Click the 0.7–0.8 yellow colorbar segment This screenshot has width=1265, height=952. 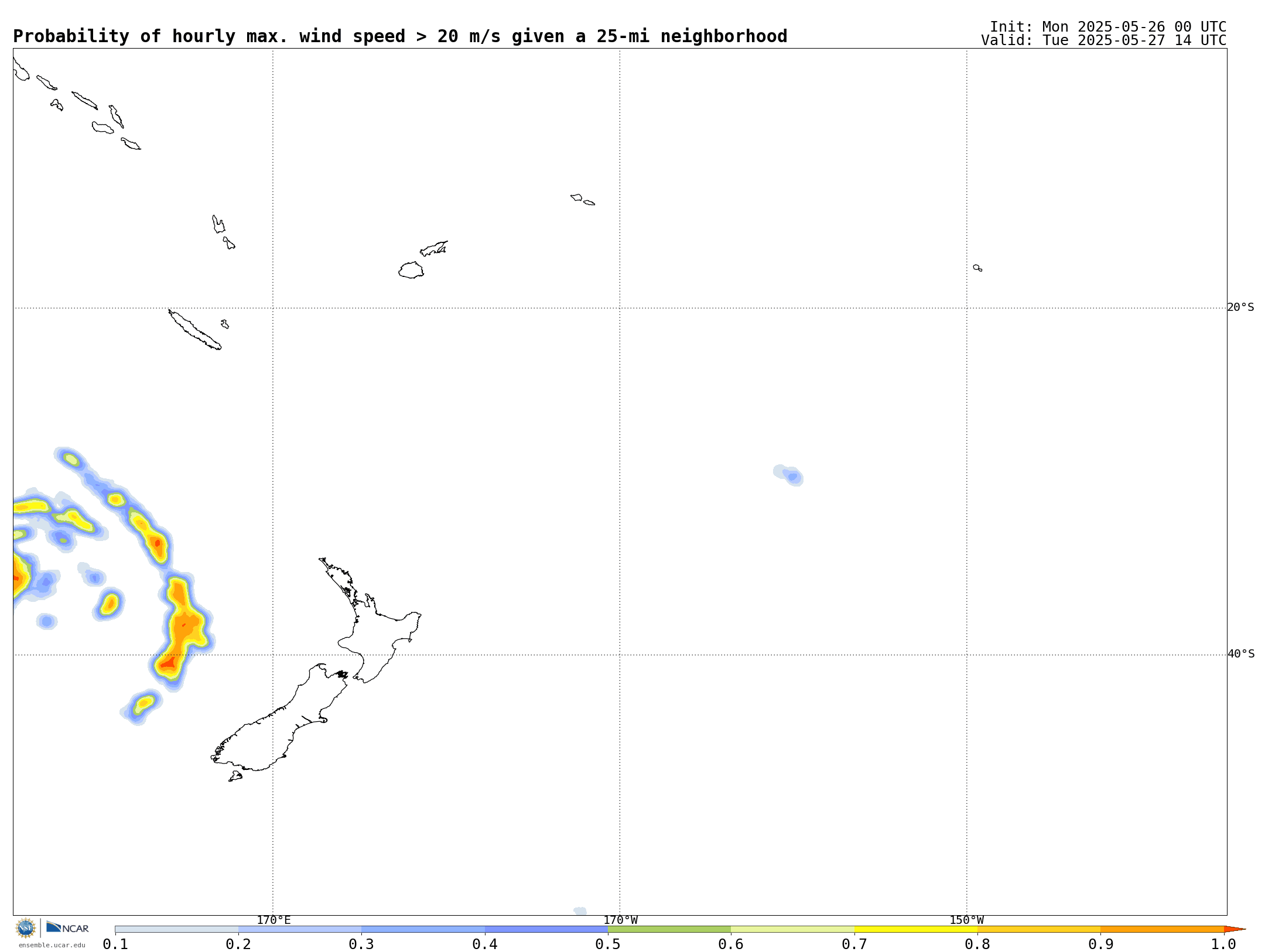tap(916, 929)
